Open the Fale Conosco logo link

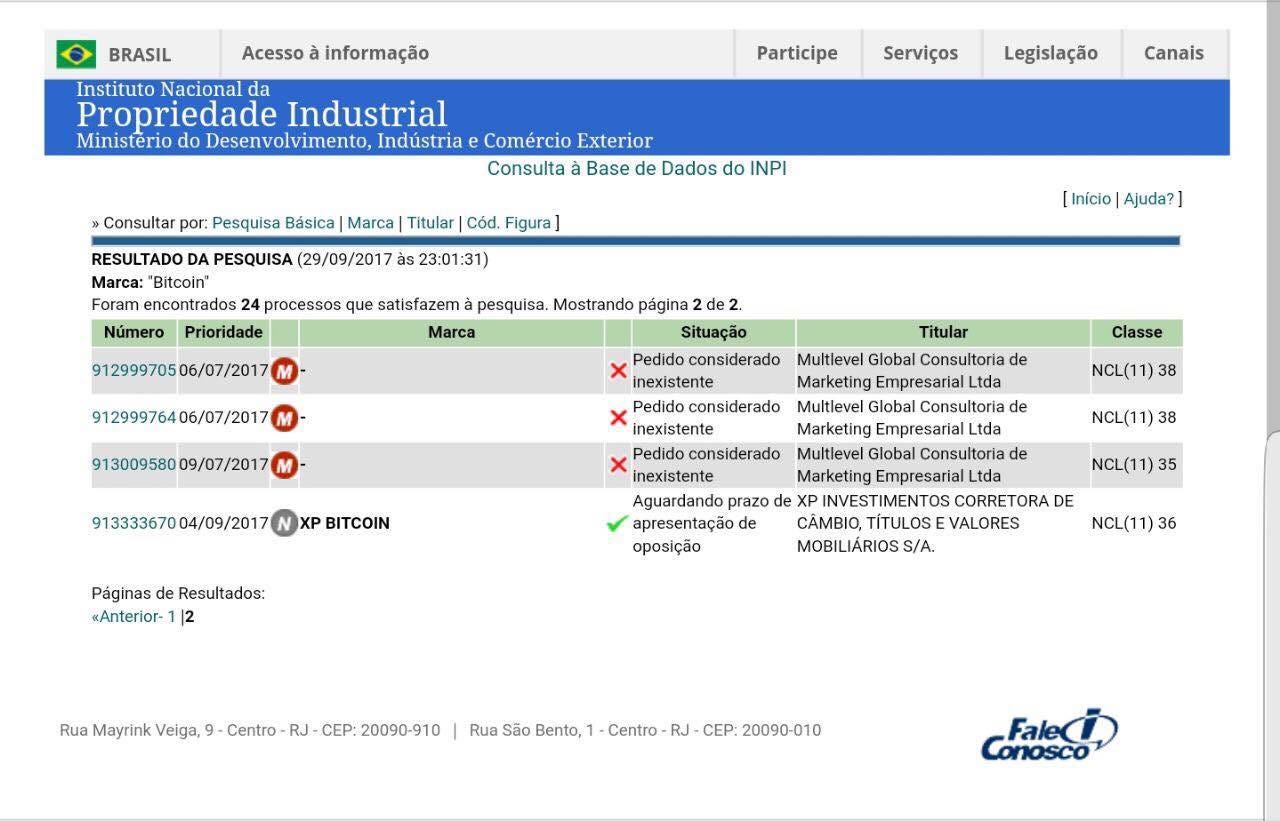click(1049, 735)
